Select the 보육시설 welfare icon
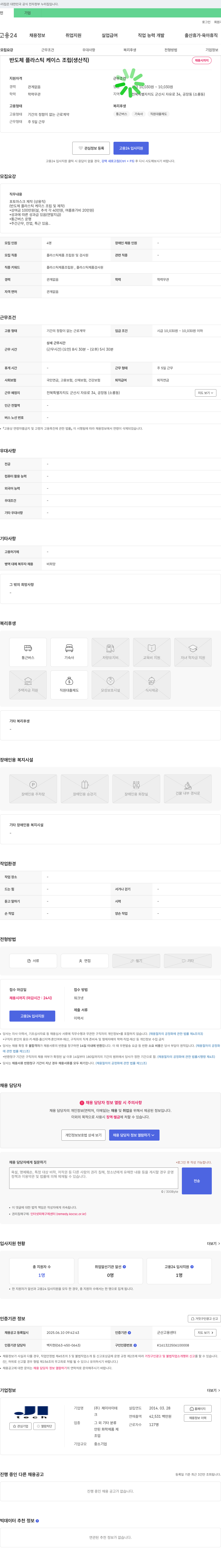 click(x=110, y=684)
